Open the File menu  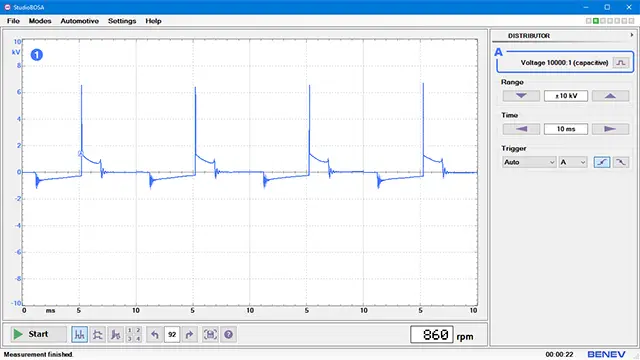click(x=13, y=21)
